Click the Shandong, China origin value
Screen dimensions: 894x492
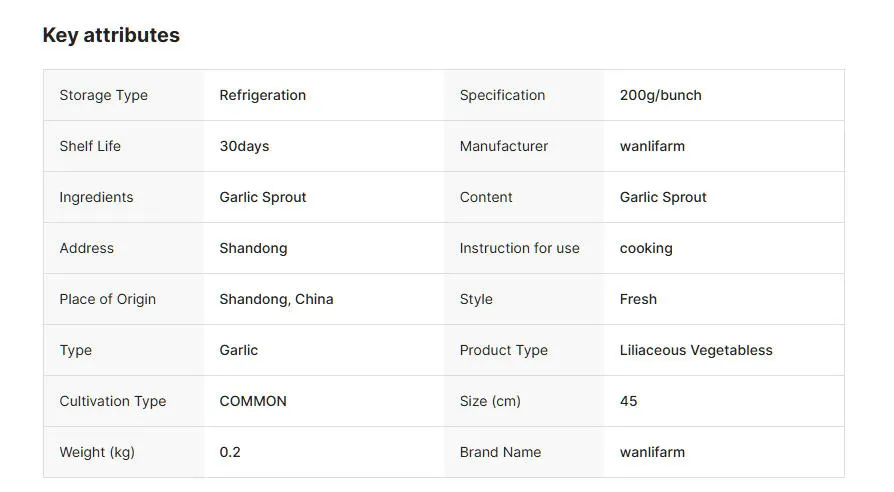click(276, 299)
